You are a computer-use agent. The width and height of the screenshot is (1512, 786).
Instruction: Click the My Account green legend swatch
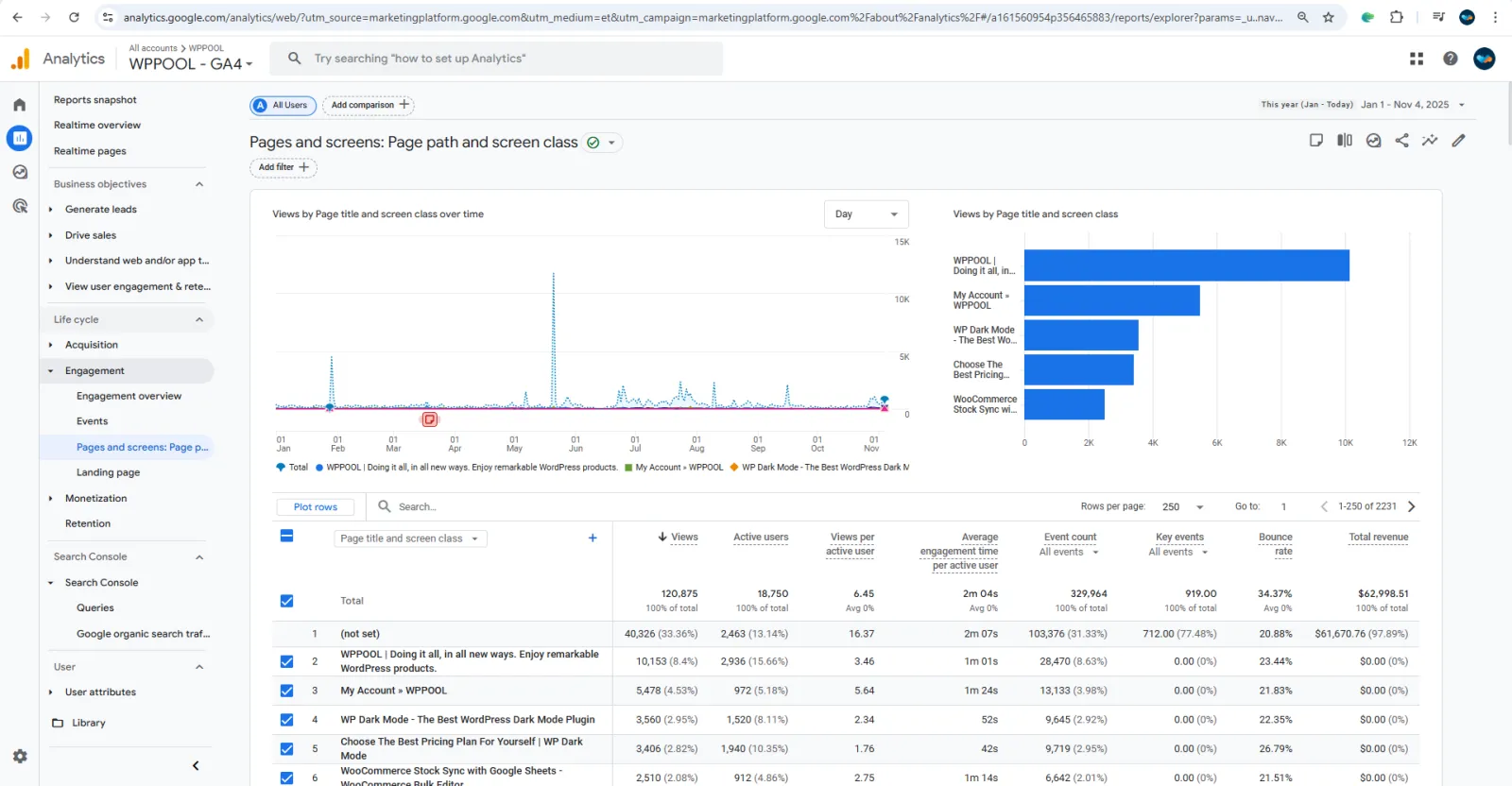pyautogui.click(x=628, y=468)
